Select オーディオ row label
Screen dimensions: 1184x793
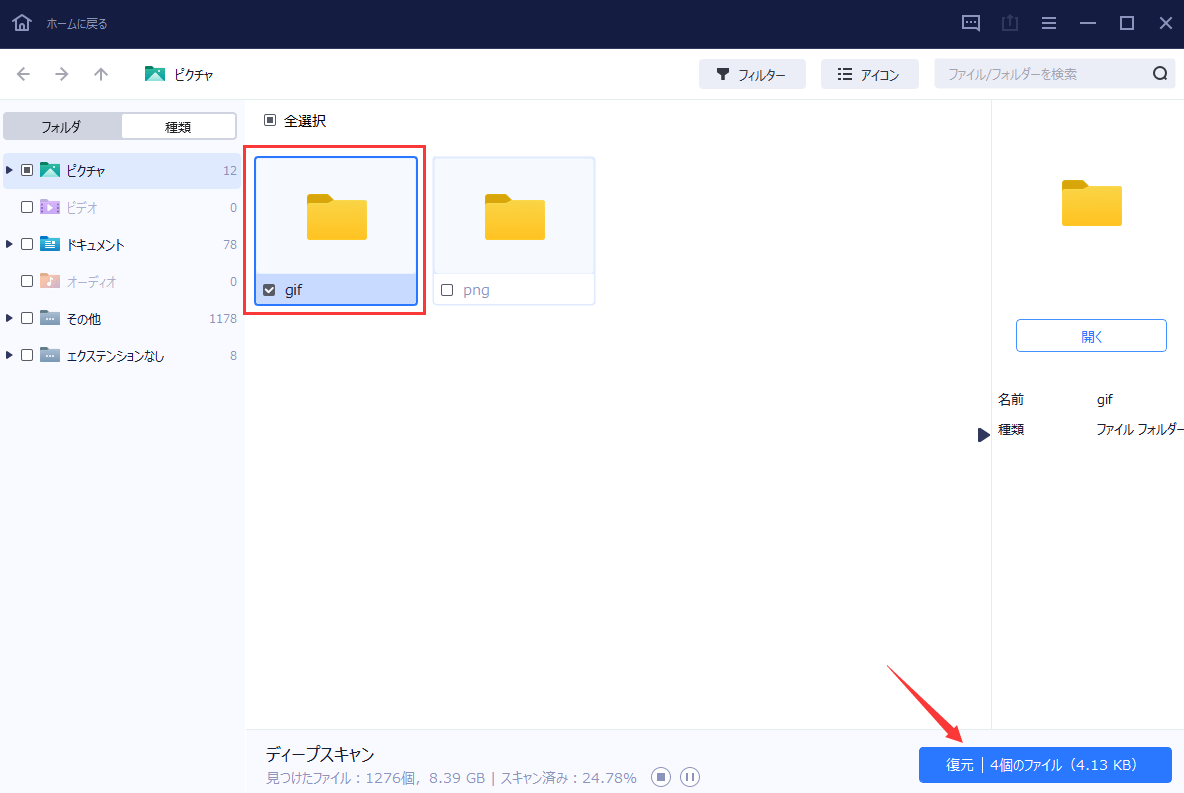[91, 281]
